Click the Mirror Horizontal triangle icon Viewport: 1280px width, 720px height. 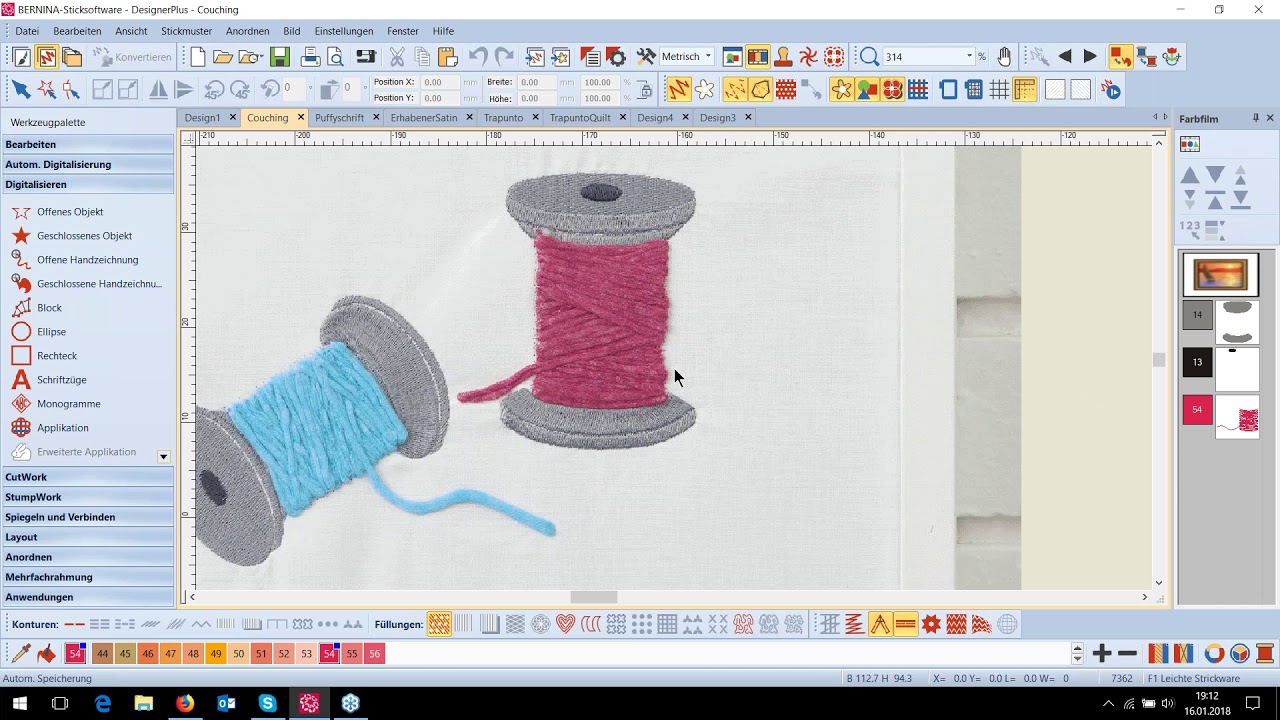158,90
